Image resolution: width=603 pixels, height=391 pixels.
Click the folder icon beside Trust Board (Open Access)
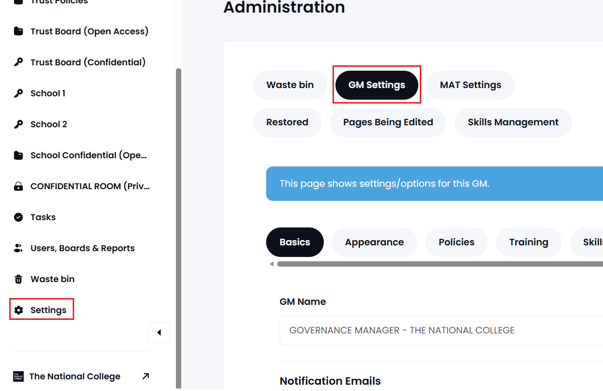(18, 31)
